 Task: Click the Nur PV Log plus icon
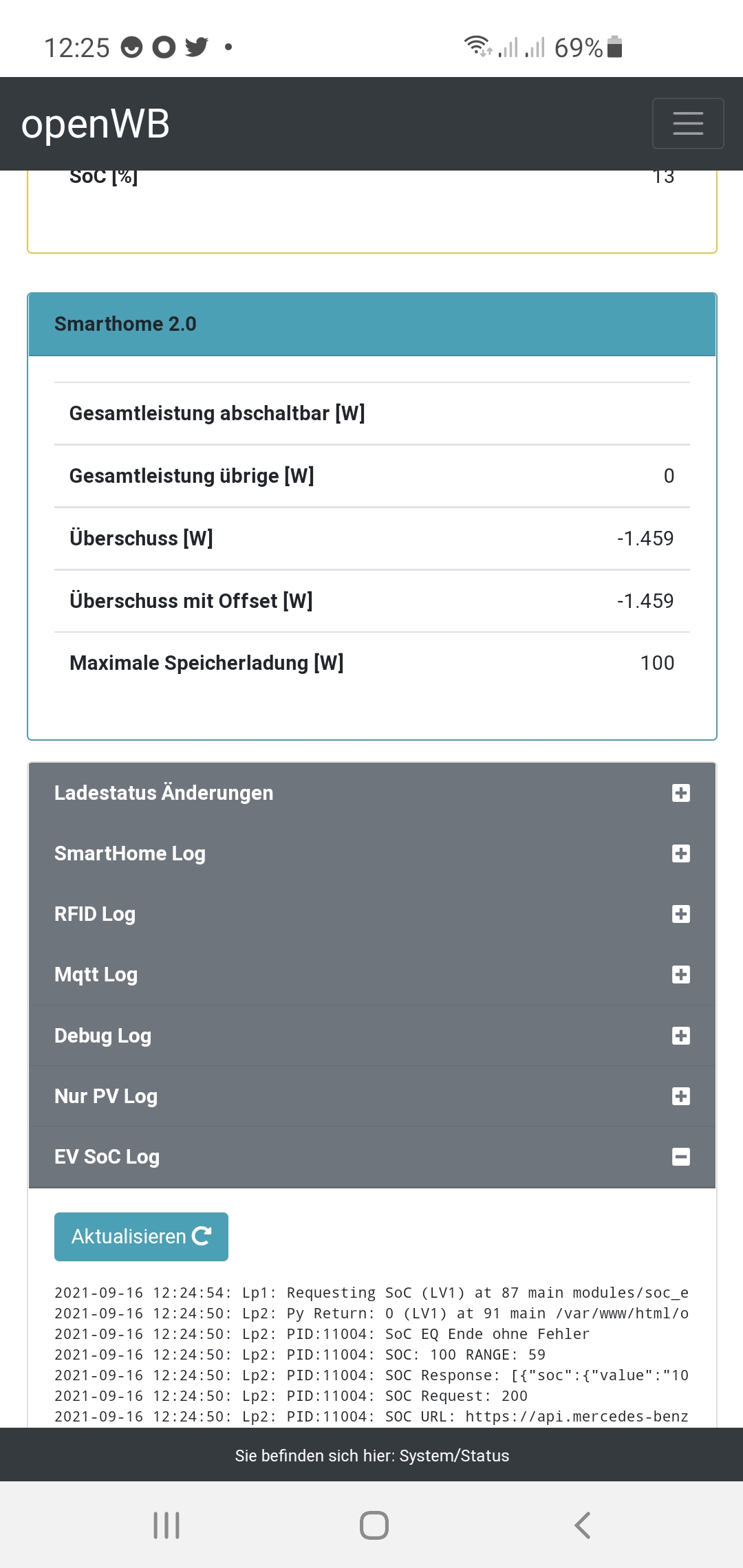point(680,1096)
